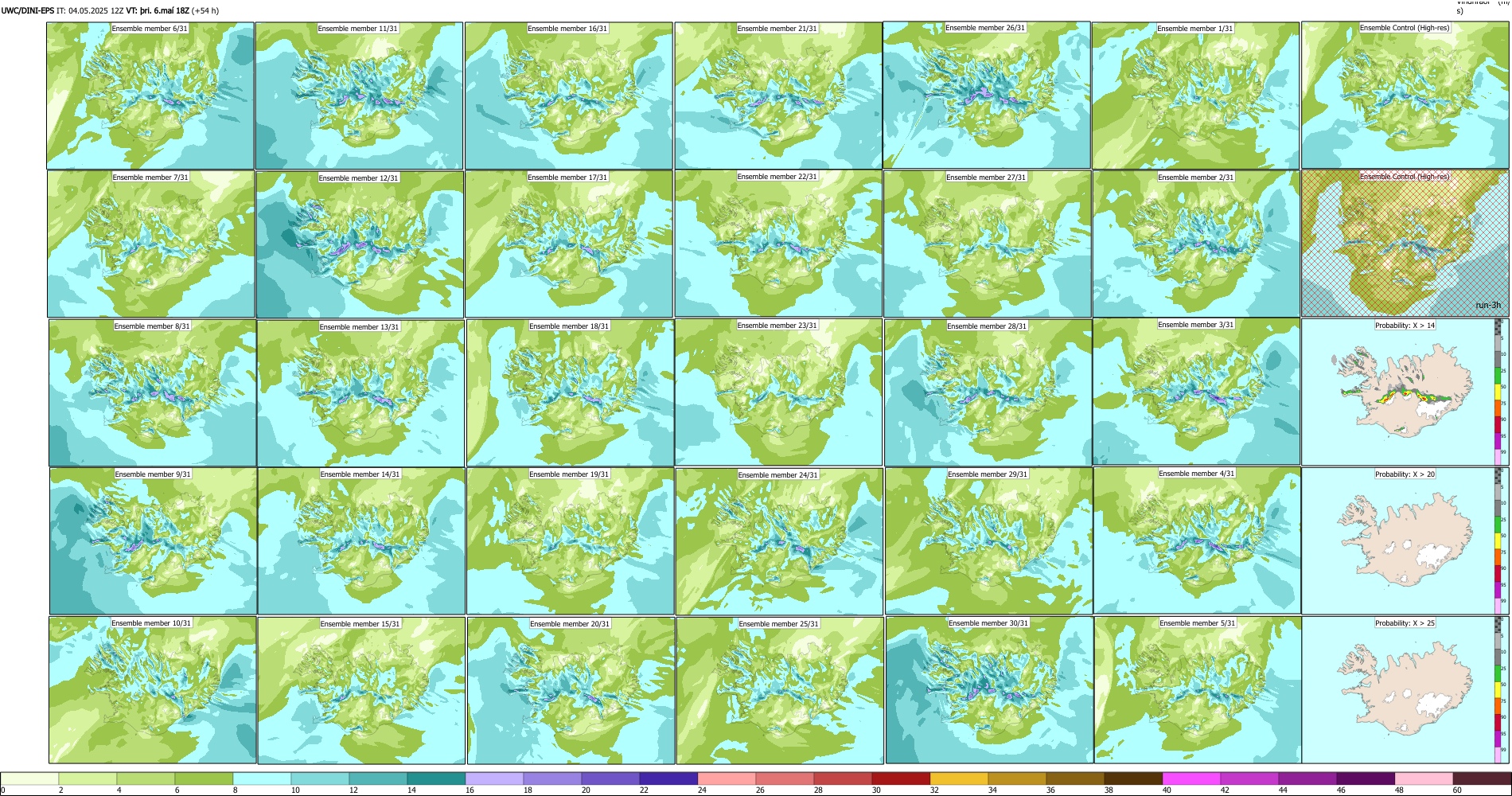Click the 'Ensemble member 12/31' title label
The image size is (1512, 796).
(x=358, y=178)
